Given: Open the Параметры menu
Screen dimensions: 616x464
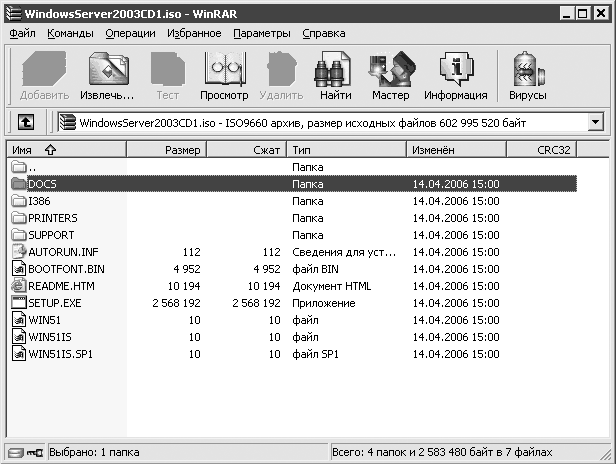Looking at the screenshot, I should pyautogui.click(x=260, y=33).
